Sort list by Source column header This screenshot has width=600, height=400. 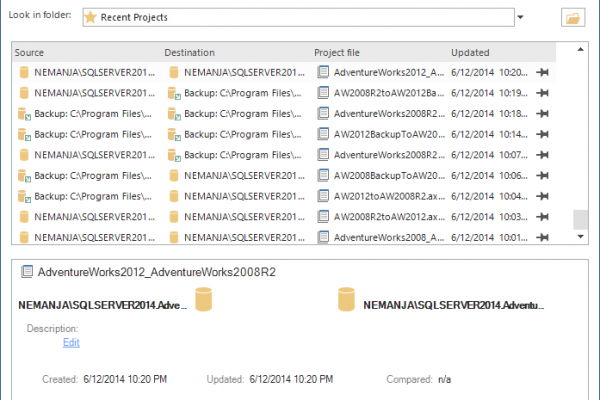29,52
